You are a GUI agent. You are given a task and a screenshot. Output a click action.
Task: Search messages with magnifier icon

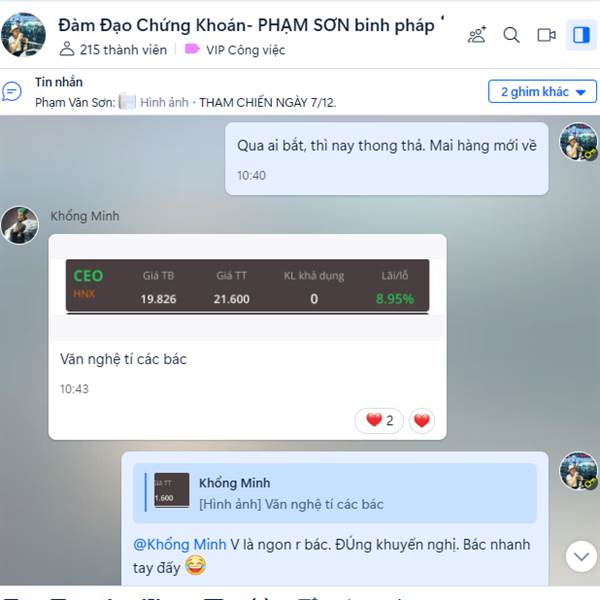511,35
